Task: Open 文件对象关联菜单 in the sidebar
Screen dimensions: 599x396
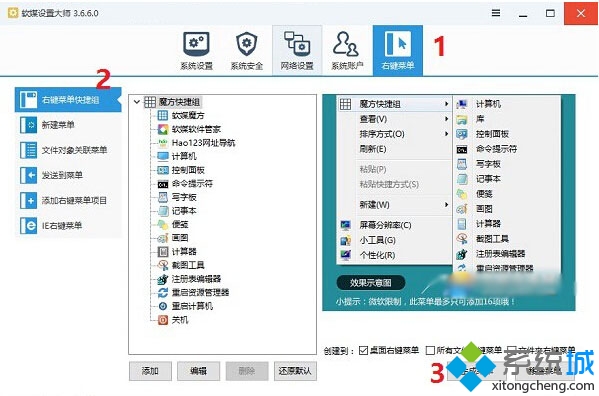Action: coord(68,150)
